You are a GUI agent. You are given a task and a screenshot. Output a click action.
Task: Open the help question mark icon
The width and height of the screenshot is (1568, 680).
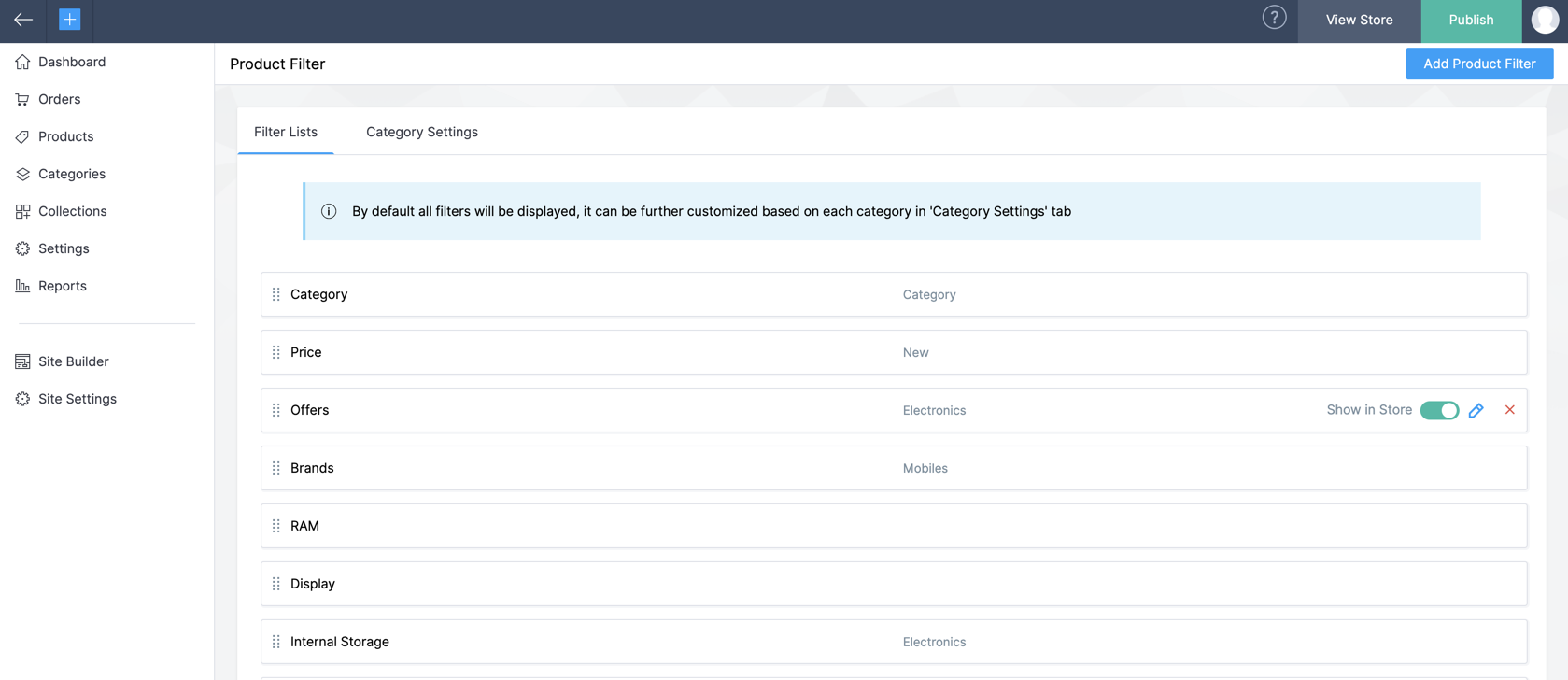click(x=1274, y=18)
